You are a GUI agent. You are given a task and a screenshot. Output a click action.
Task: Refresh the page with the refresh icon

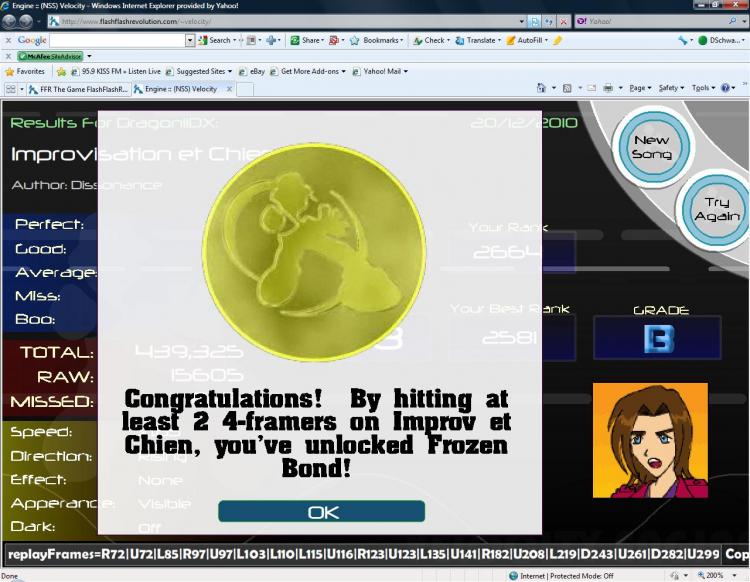549,22
